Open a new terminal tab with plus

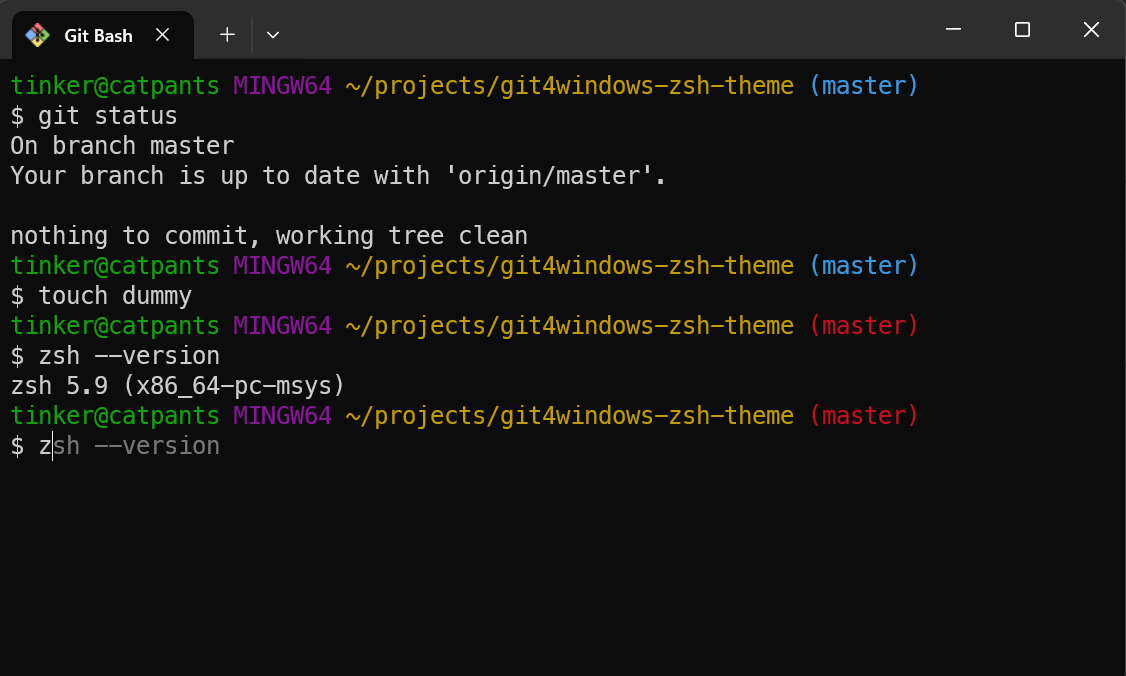(x=228, y=34)
